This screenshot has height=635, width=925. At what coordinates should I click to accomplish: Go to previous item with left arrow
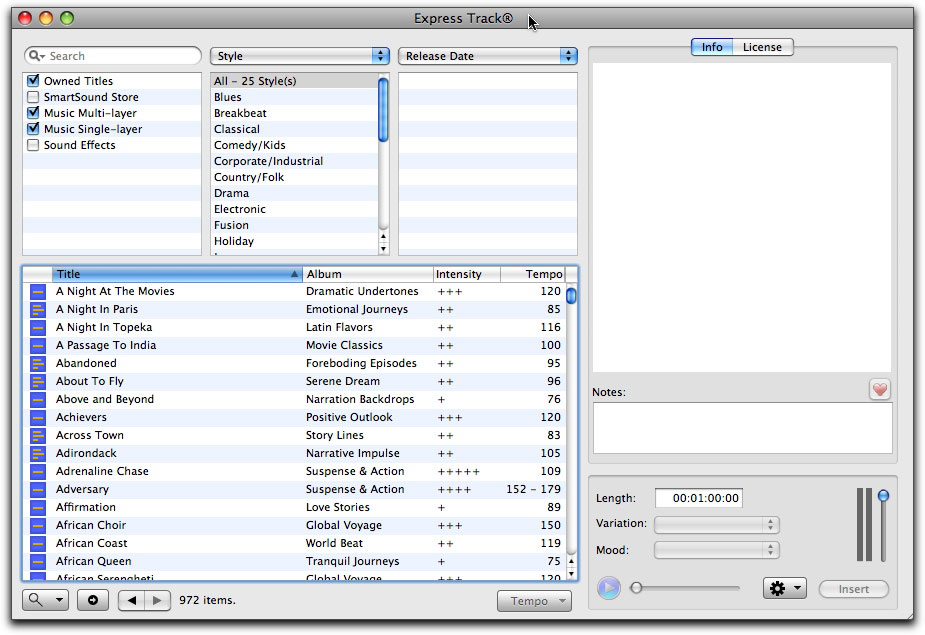(x=132, y=600)
